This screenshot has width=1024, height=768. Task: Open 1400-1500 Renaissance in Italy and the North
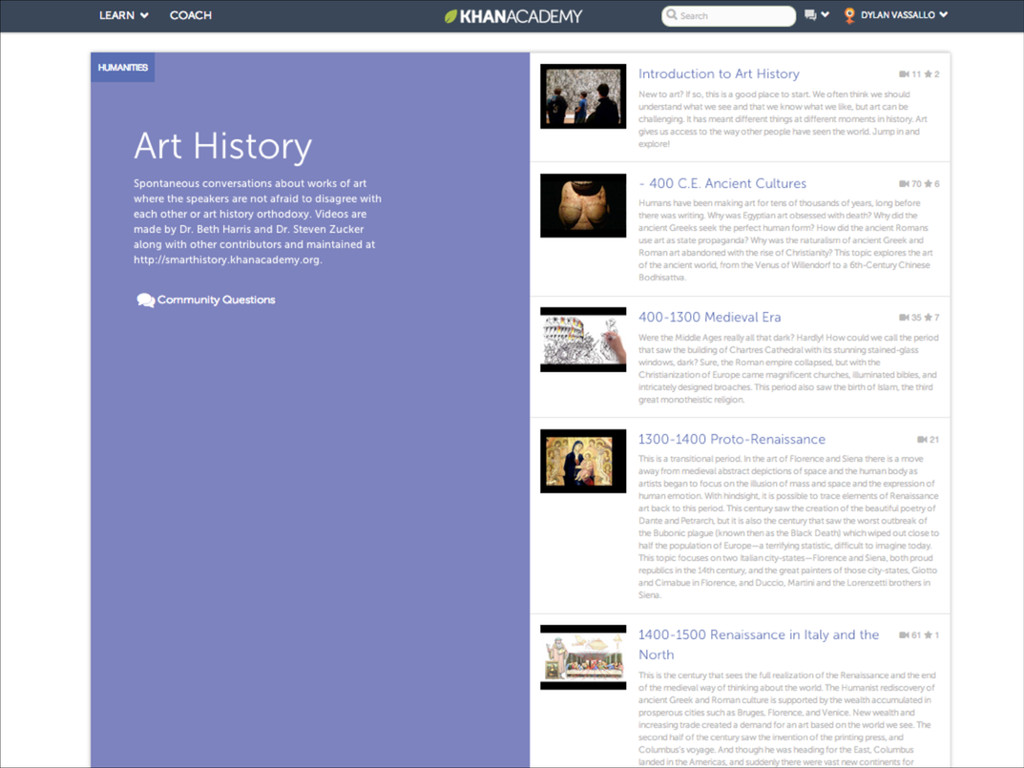tap(758, 645)
